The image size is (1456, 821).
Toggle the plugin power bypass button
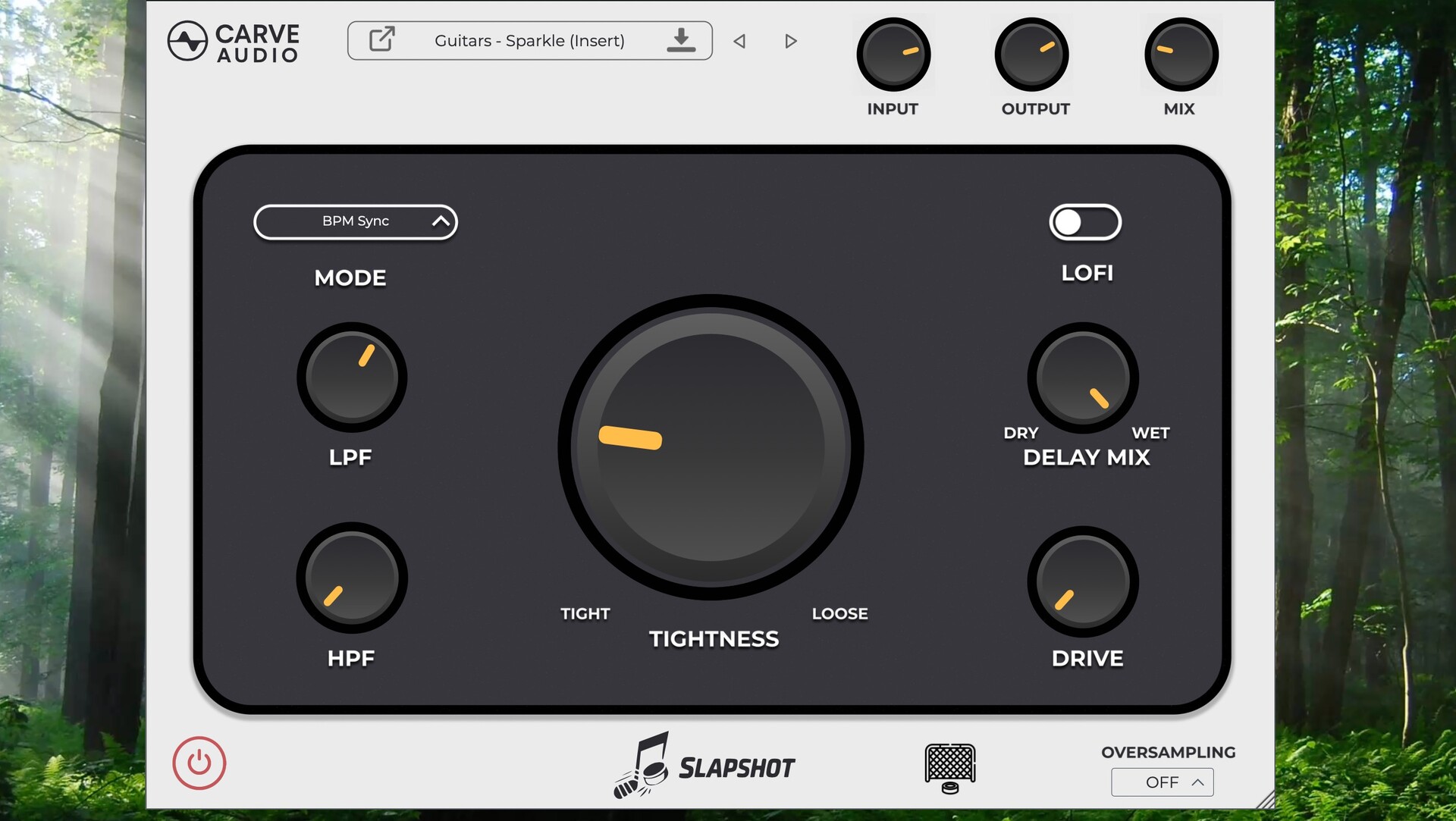199,763
